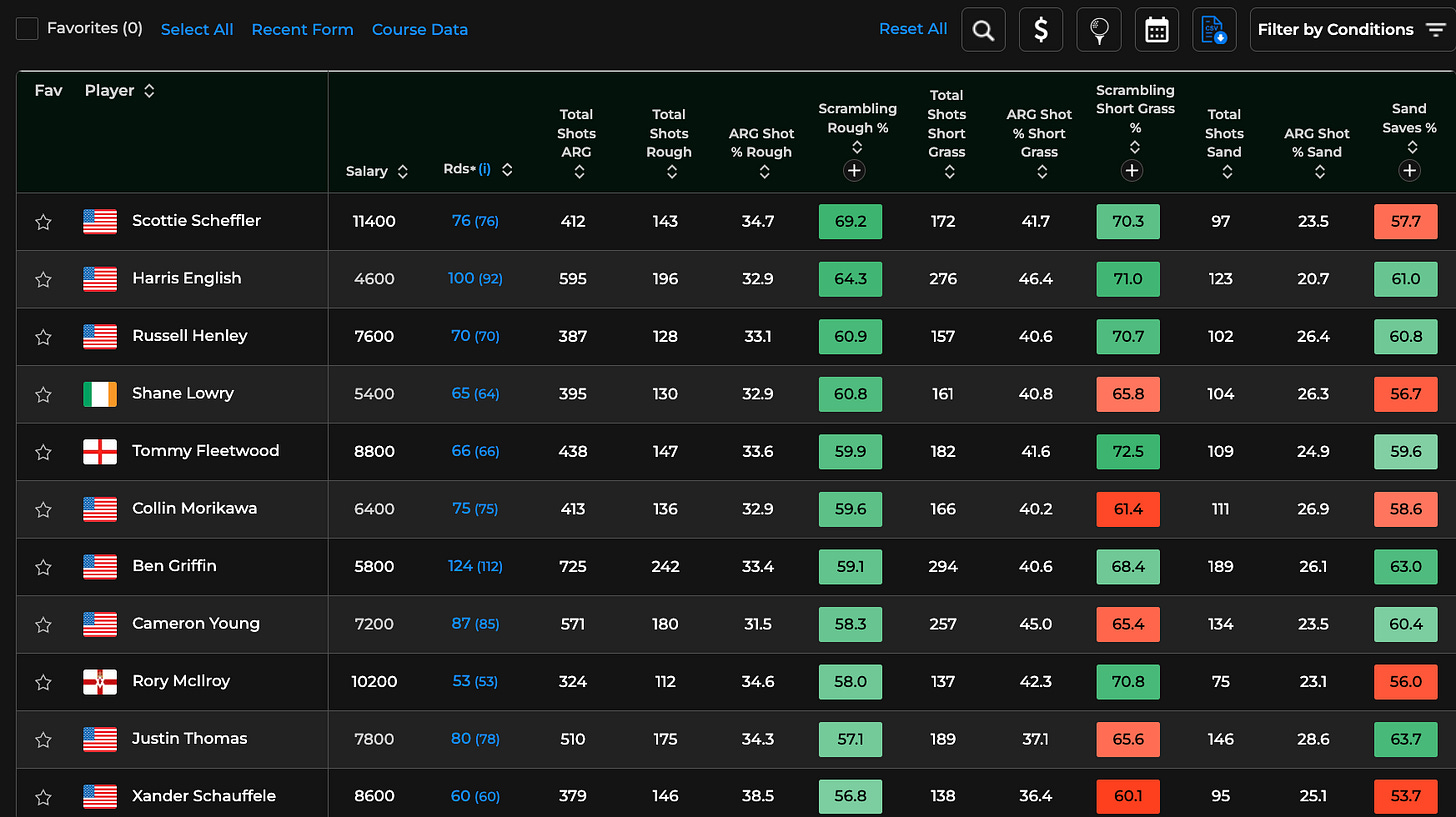Favorite Ben Griffin with the star
1456x817 pixels.
43,567
